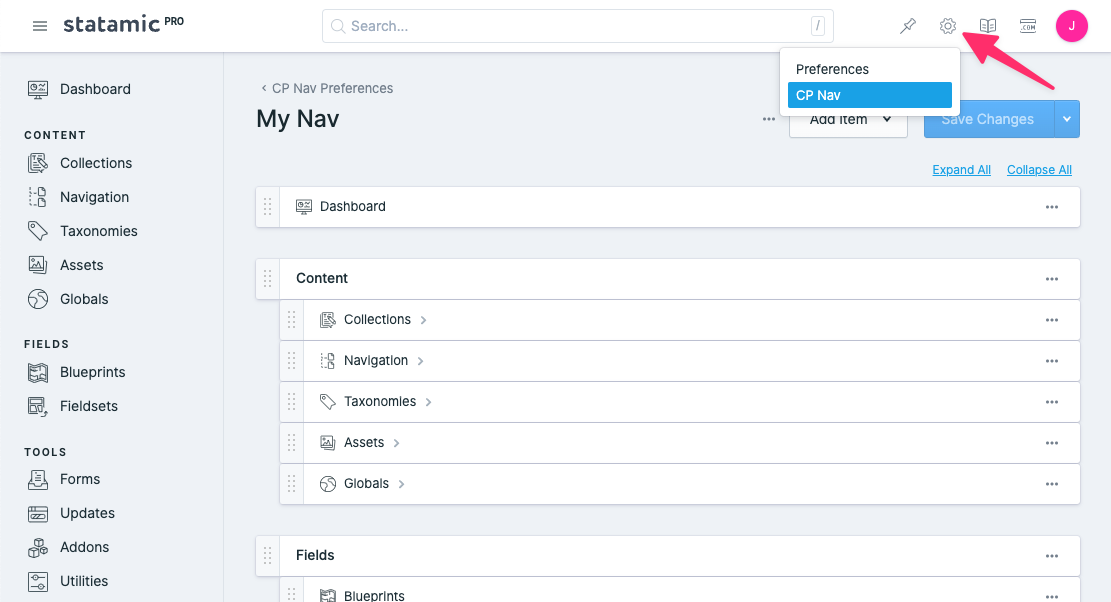The height and width of the screenshot is (602, 1111).
Task: Click the Globals icon under Content
Action: [37, 298]
